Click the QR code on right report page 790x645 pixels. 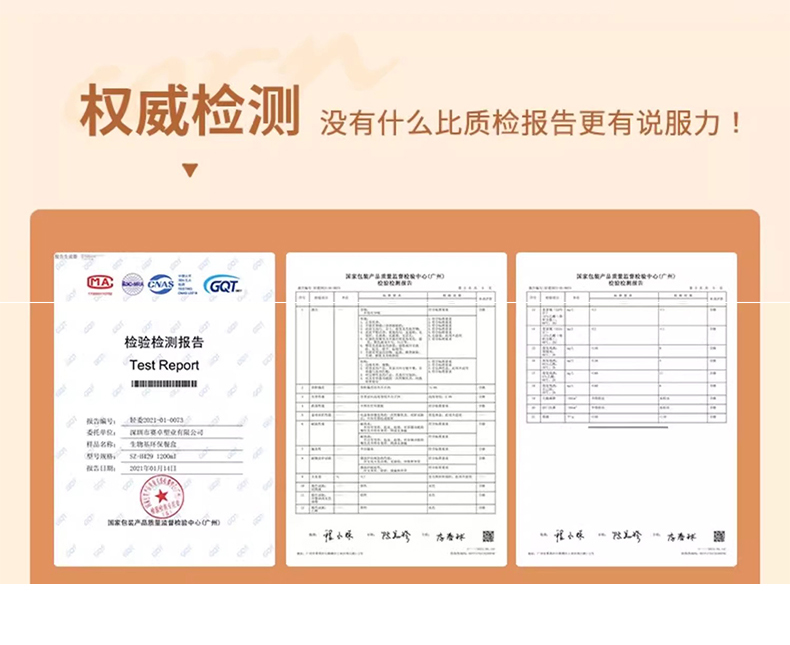point(718,536)
